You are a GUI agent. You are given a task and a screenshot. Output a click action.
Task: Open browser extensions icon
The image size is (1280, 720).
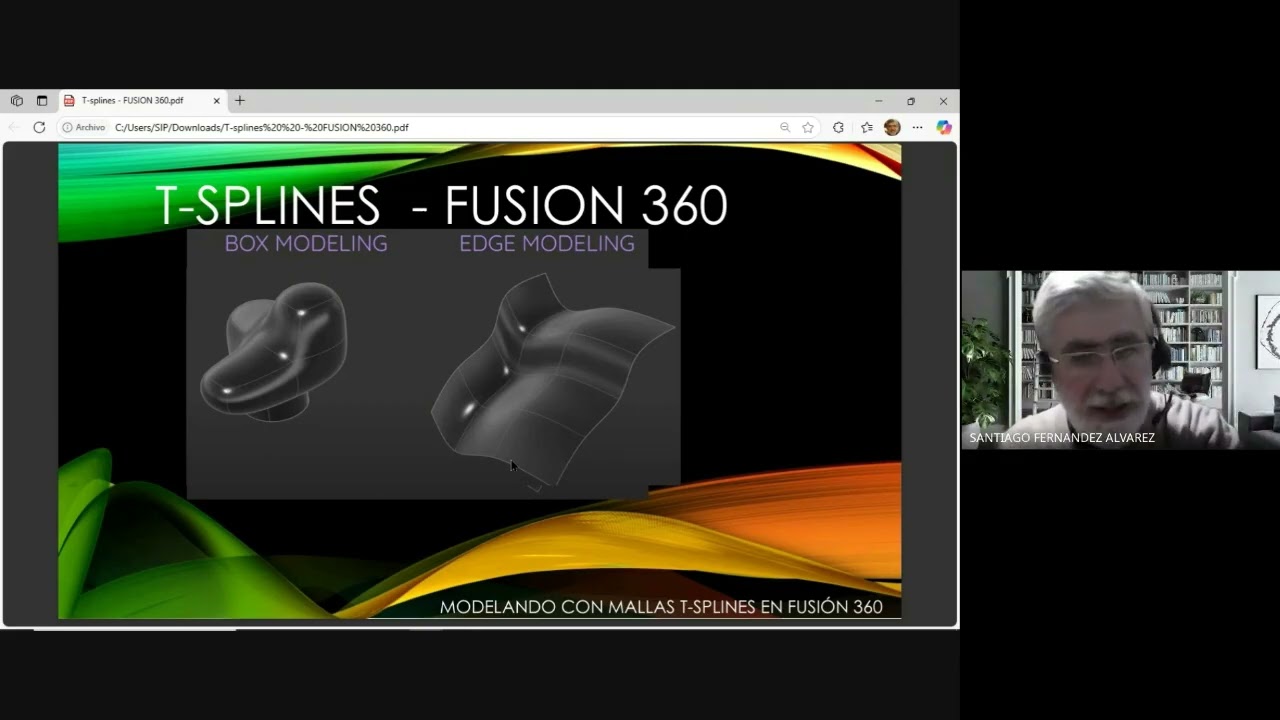point(838,127)
